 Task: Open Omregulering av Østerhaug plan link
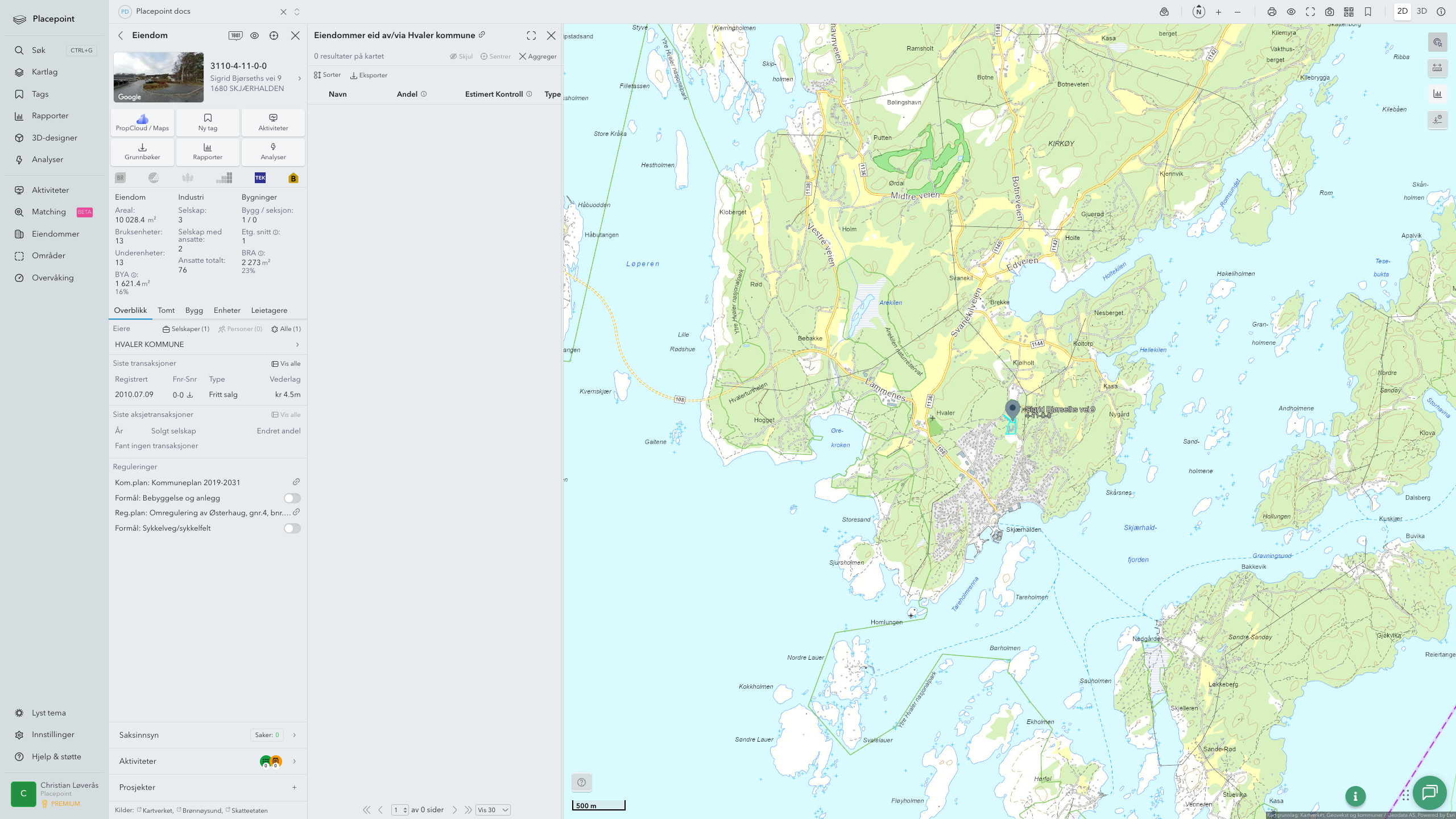[296, 512]
